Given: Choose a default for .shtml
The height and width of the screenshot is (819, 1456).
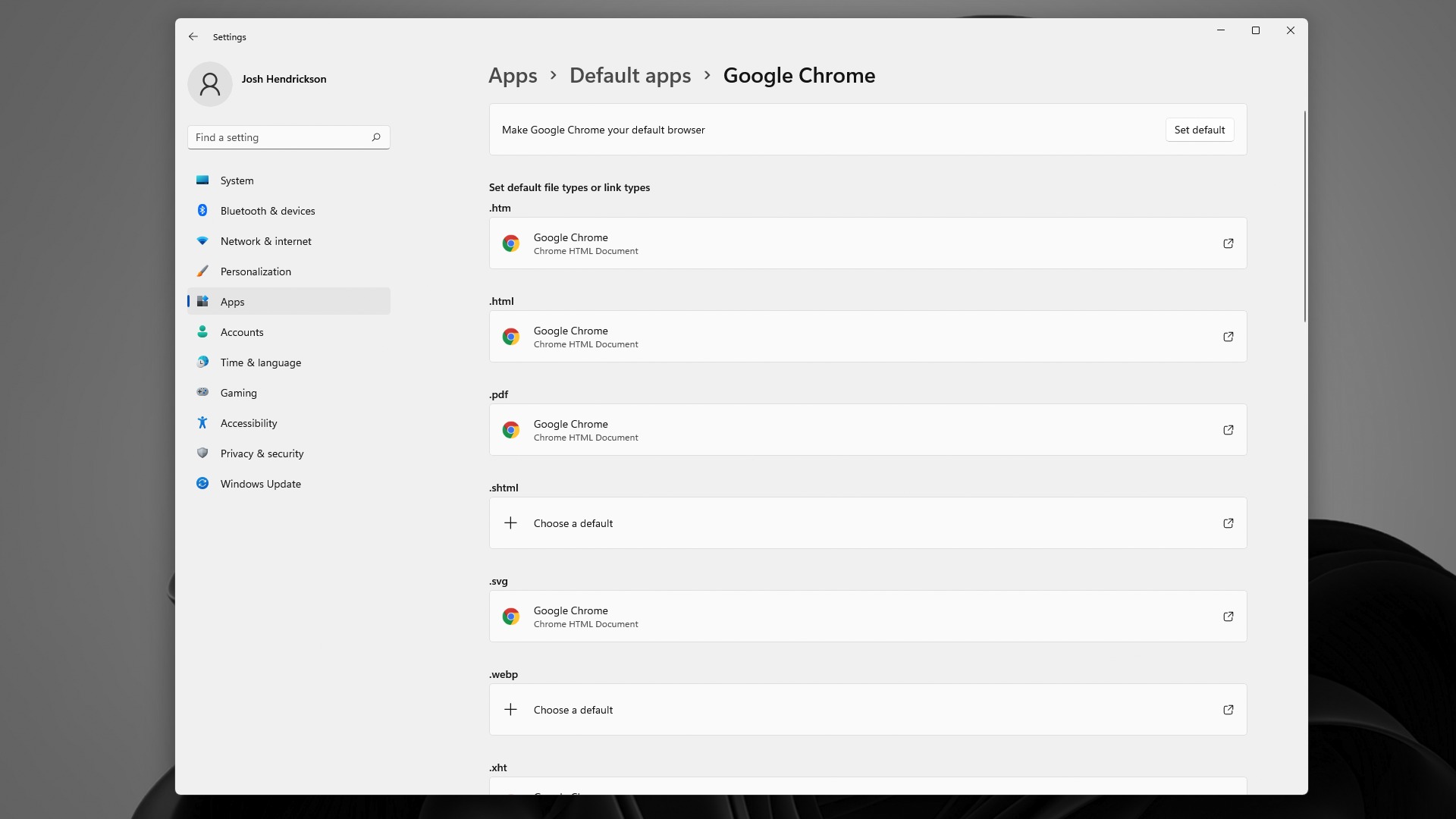Looking at the screenshot, I should pyautogui.click(x=868, y=523).
